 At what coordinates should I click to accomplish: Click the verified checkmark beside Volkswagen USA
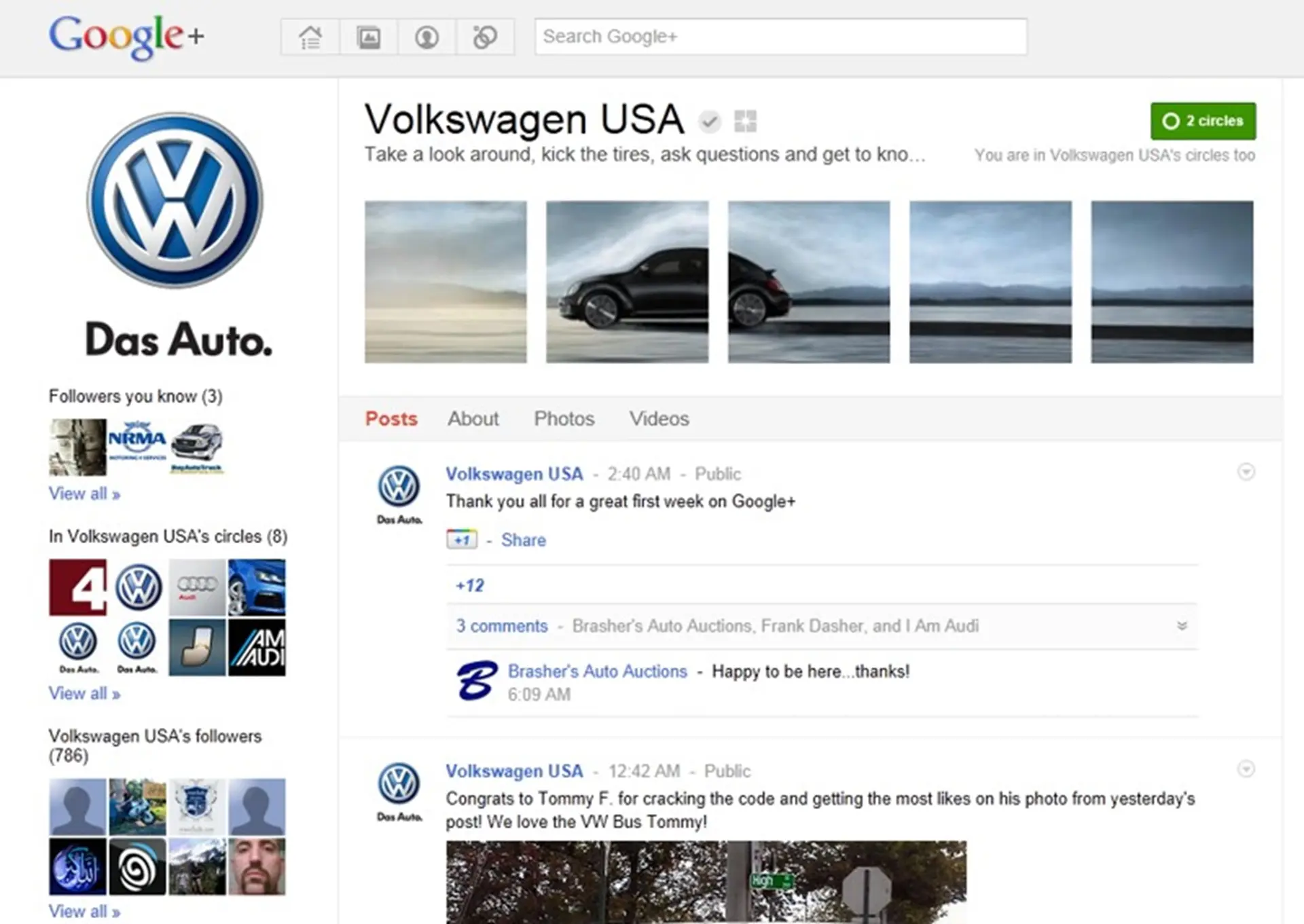pos(709,122)
